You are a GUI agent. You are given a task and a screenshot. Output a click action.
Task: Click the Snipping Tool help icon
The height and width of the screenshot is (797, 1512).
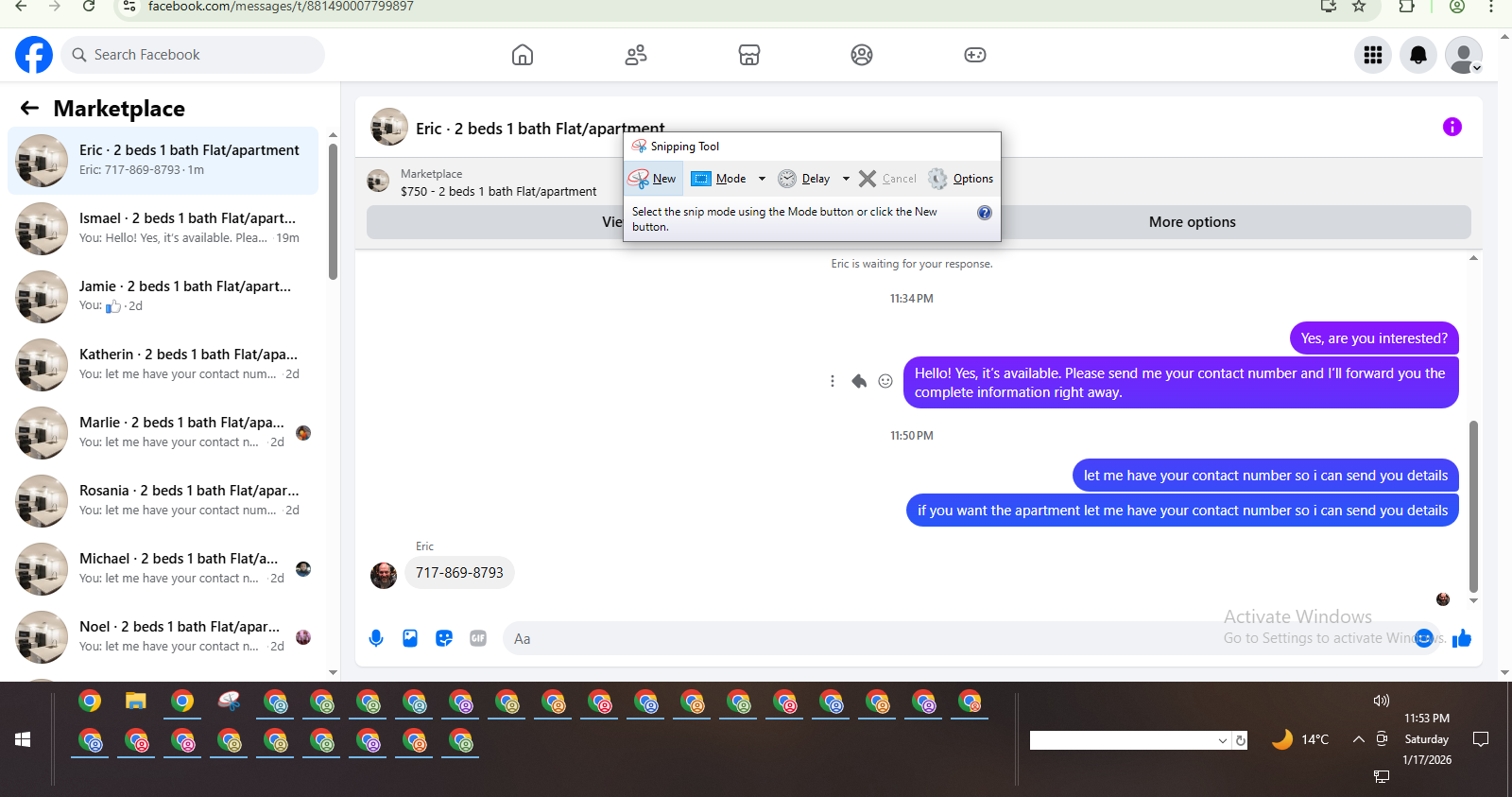pos(984,213)
